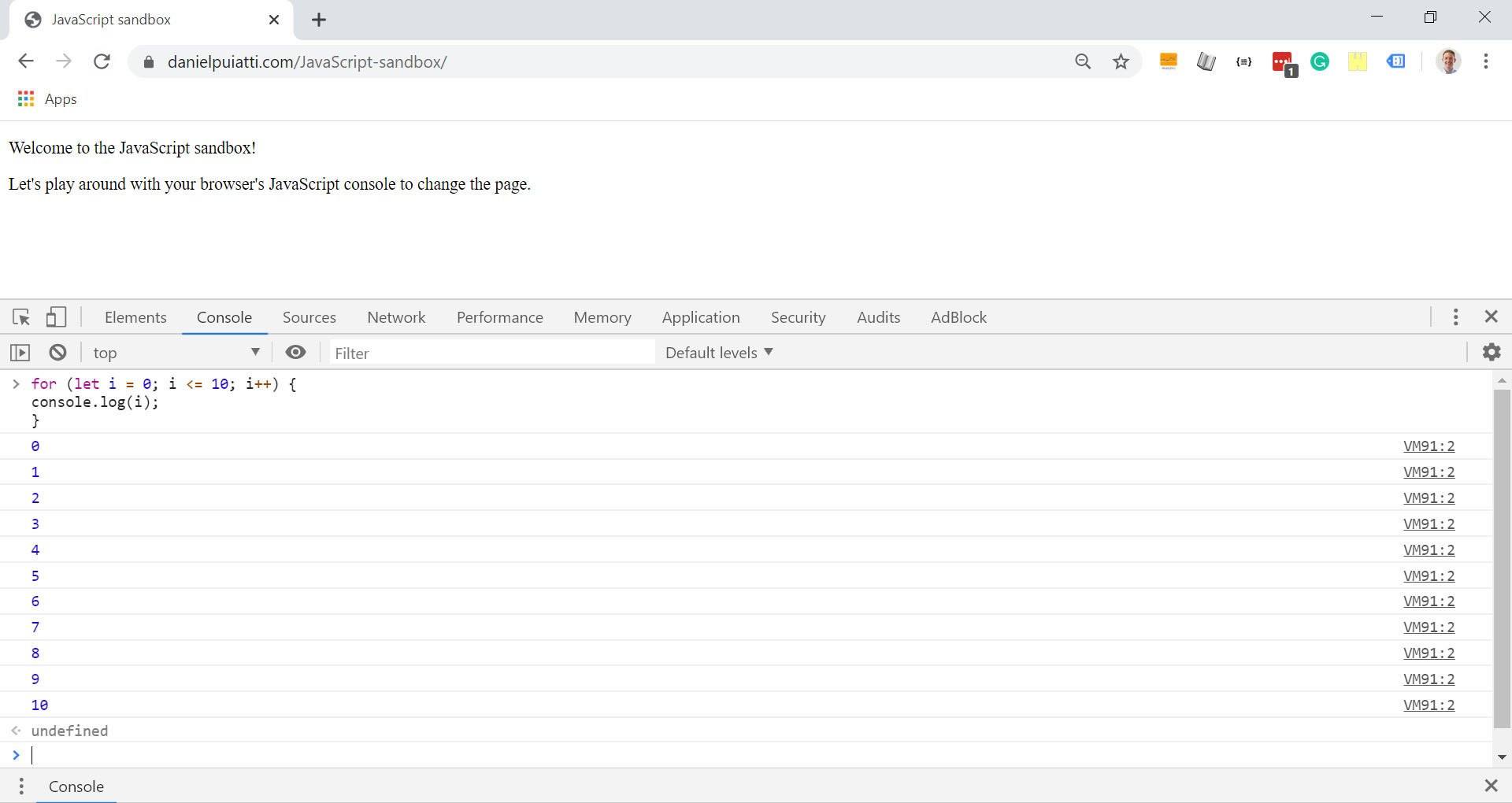Bookmark this page with the star icon
The height and width of the screenshot is (803, 1512).
point(1121,62)
